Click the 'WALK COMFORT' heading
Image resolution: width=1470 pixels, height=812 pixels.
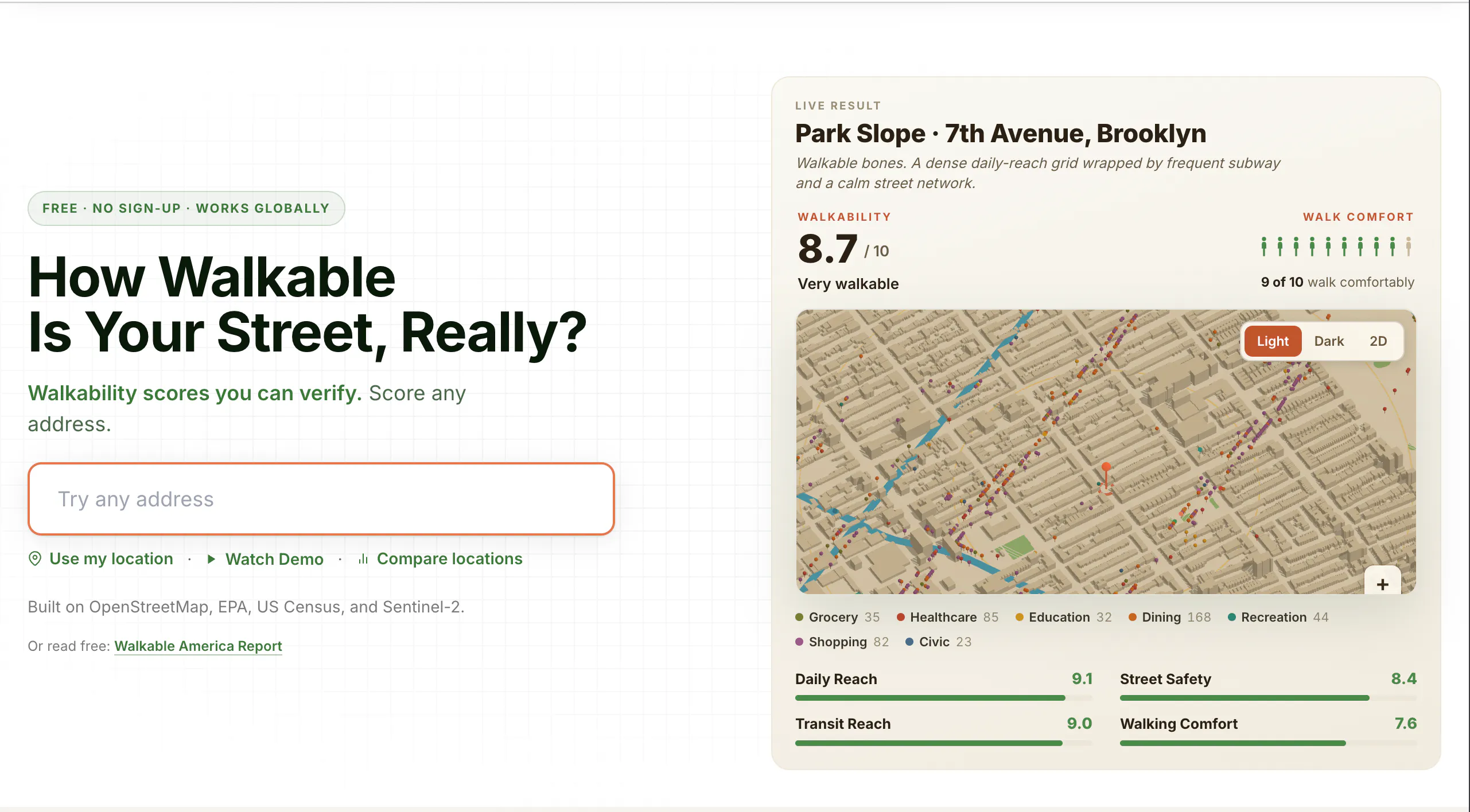[1358, 217]
